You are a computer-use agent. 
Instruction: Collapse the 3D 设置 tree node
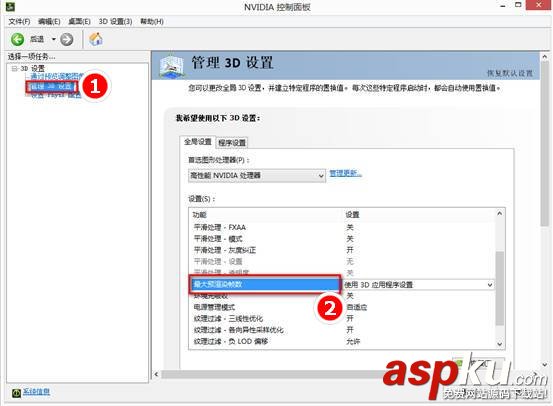click(14, 68)
